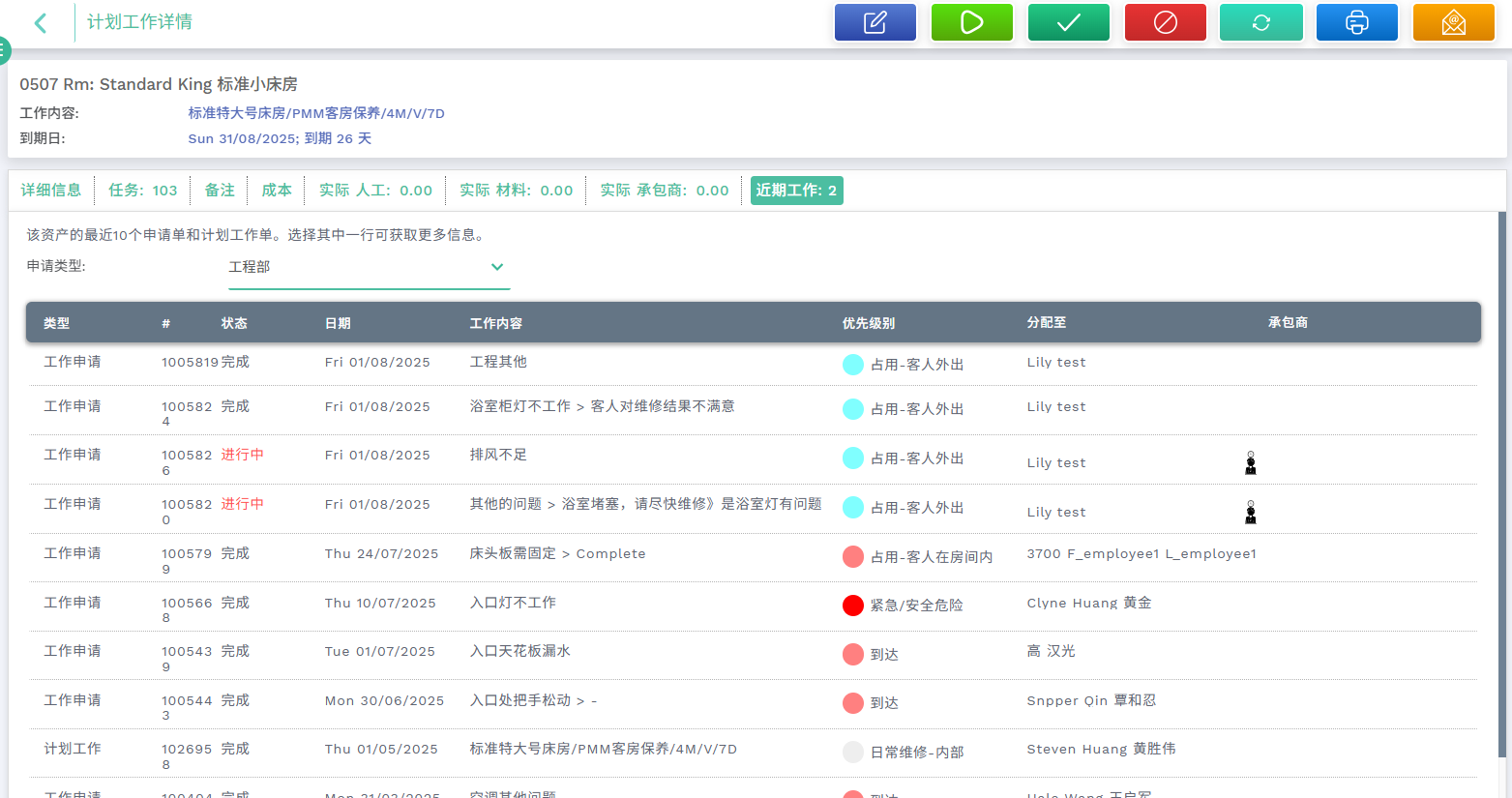Select the row 床头板需固定 > Complete
1512x798 pixels.
point(754,558)
